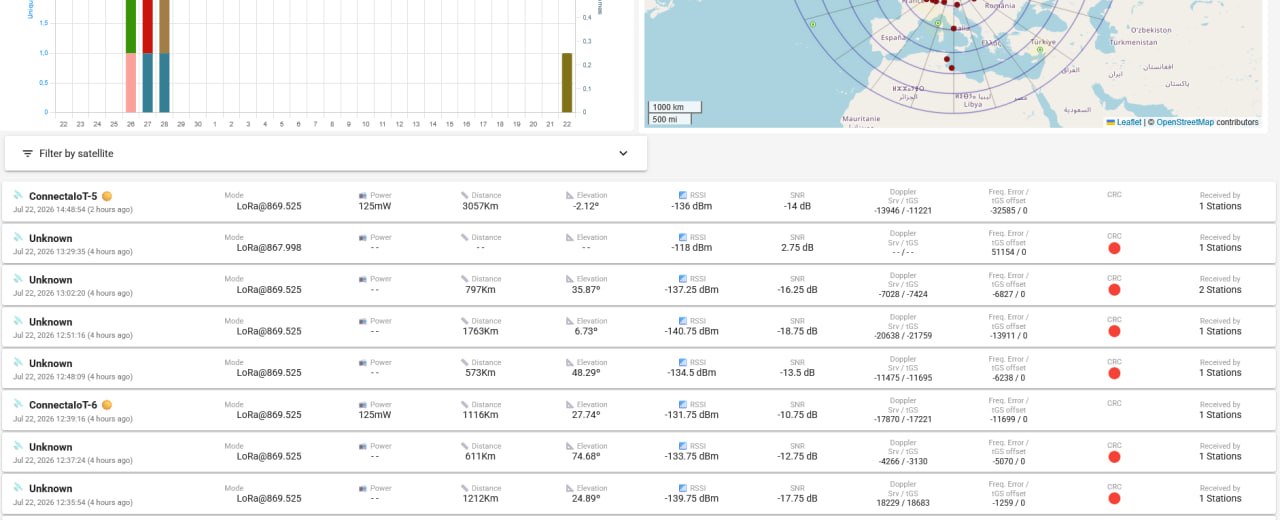This screenshot has height=520, width=1280.
Task: Click the red bar segment above day 27
Action: [147, 26]
